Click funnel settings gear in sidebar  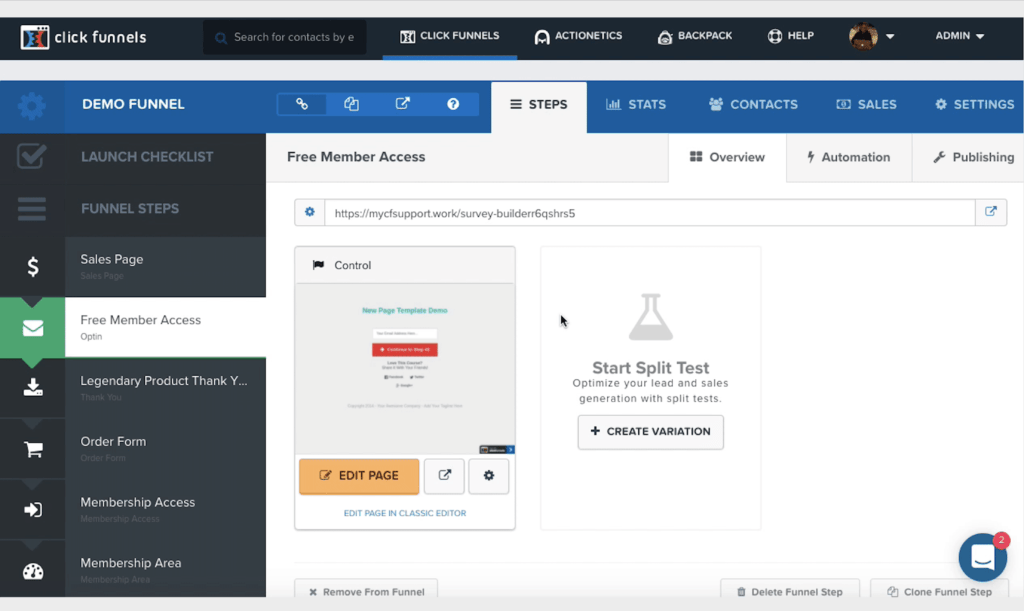tap(32, 106)
